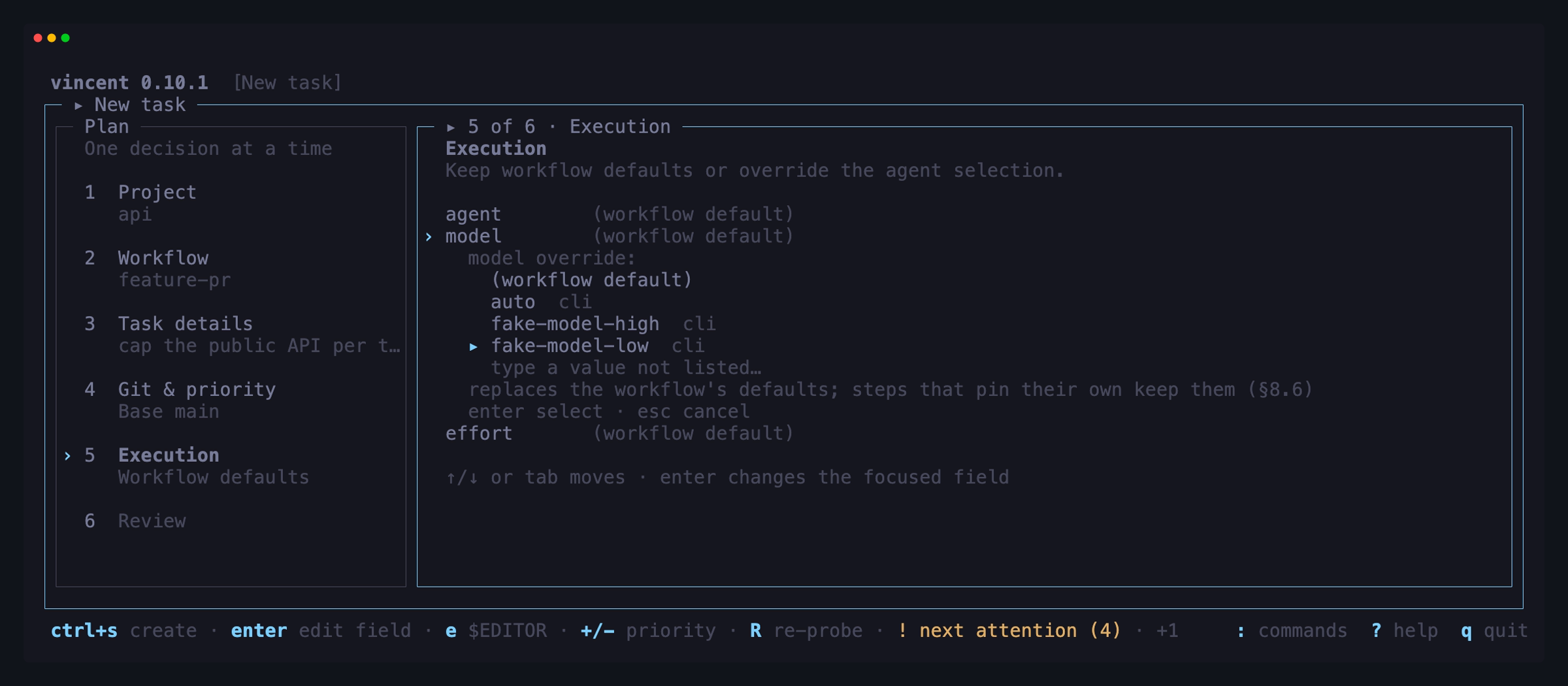Jump to next attention (4) item

point(1009,630)
